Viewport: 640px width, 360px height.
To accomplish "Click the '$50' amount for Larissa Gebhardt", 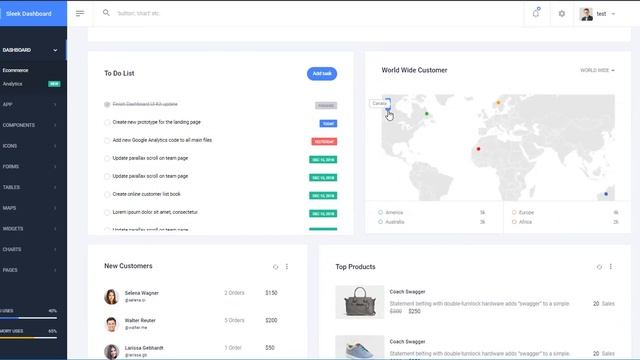I will (270, 348).
